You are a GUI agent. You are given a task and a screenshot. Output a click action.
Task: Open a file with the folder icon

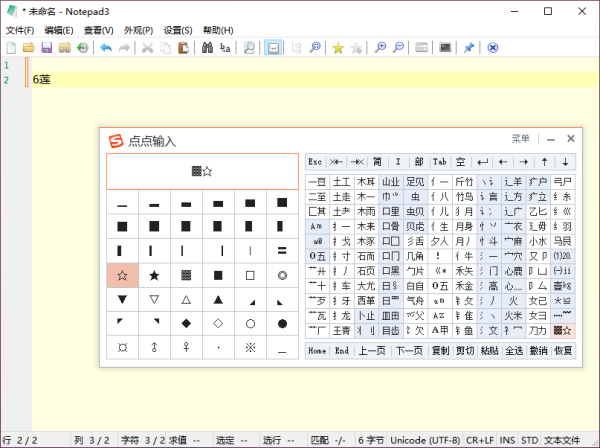coord(29,48)
